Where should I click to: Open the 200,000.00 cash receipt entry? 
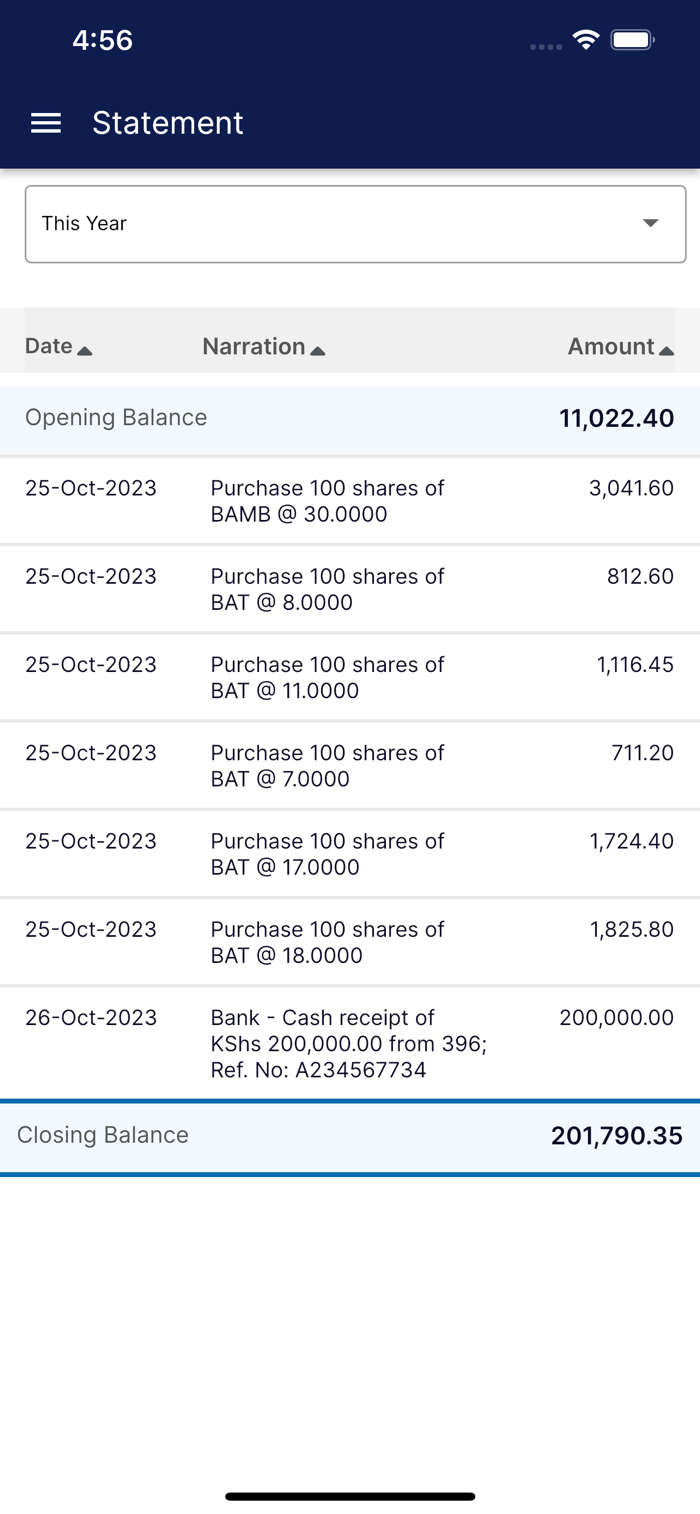[350, 1043]
